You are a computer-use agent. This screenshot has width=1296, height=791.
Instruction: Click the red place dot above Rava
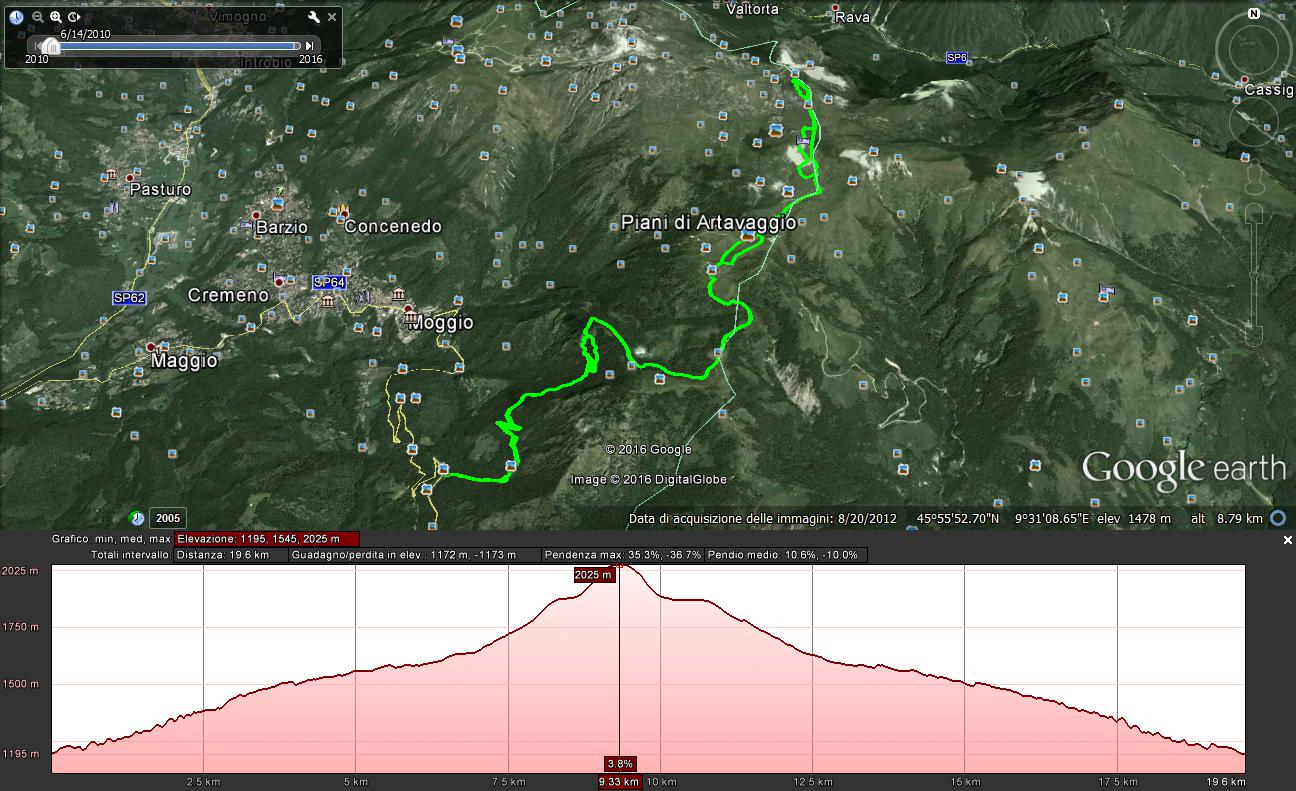[x=835, y=8]
